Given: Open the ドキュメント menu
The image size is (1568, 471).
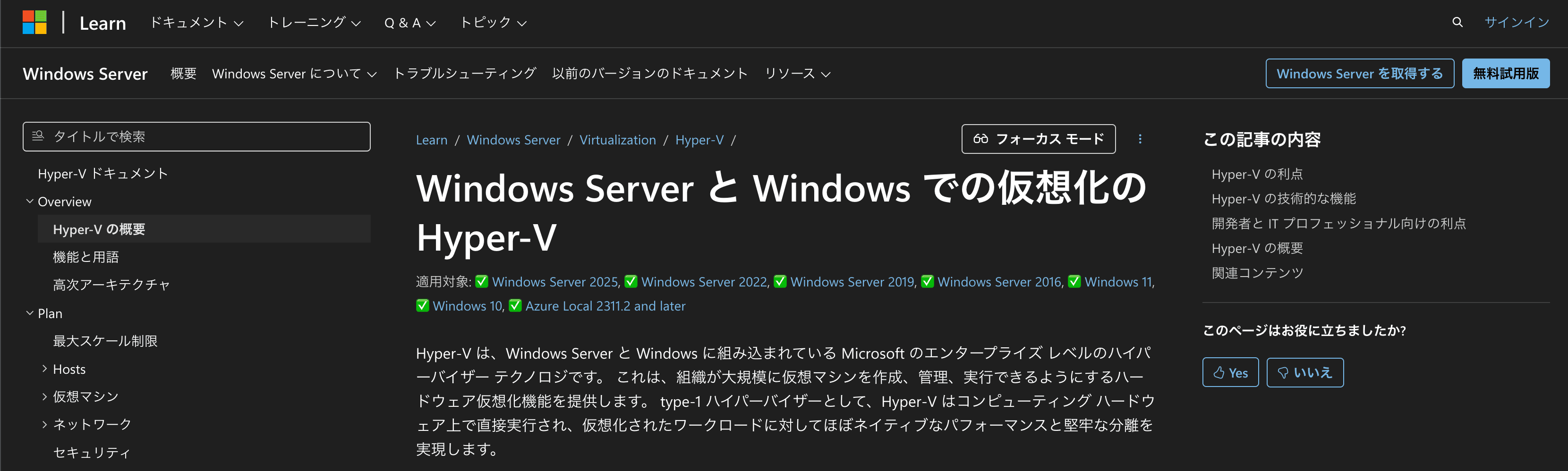Looking at the screenshot, I should (x=196, y=23).
